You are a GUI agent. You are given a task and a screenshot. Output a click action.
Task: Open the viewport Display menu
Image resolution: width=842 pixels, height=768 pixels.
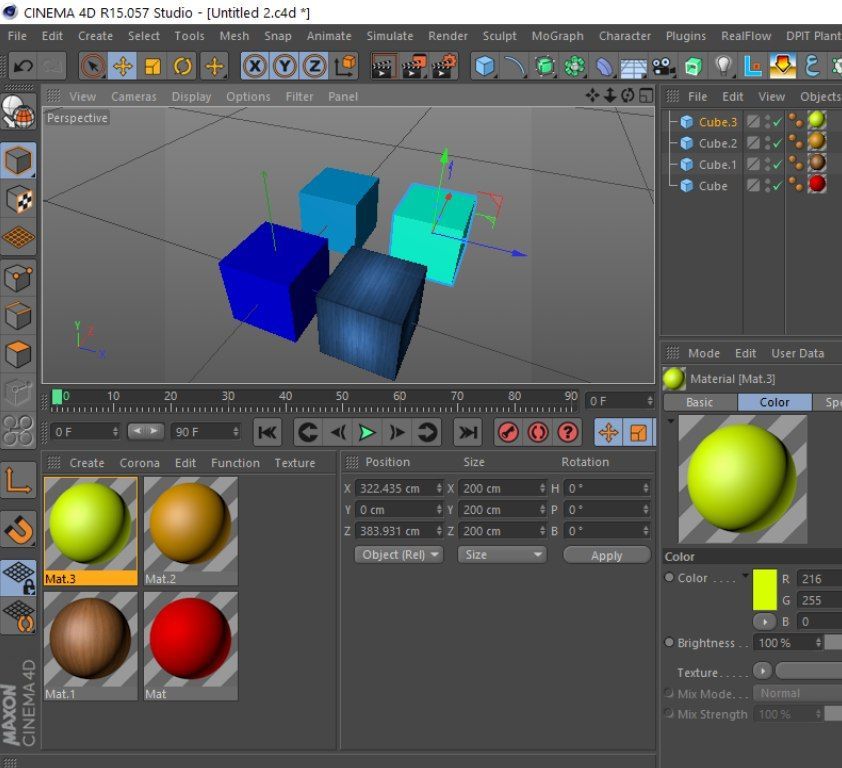191,97
